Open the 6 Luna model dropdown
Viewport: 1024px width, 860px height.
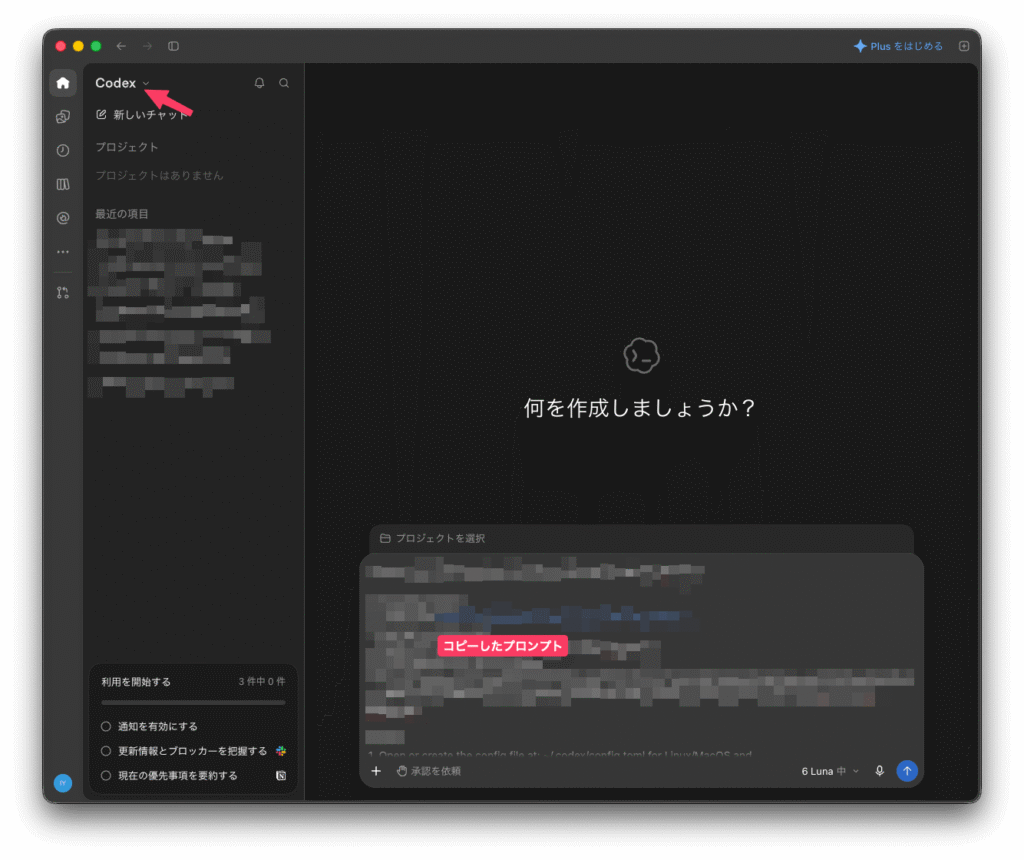(830, 771)
